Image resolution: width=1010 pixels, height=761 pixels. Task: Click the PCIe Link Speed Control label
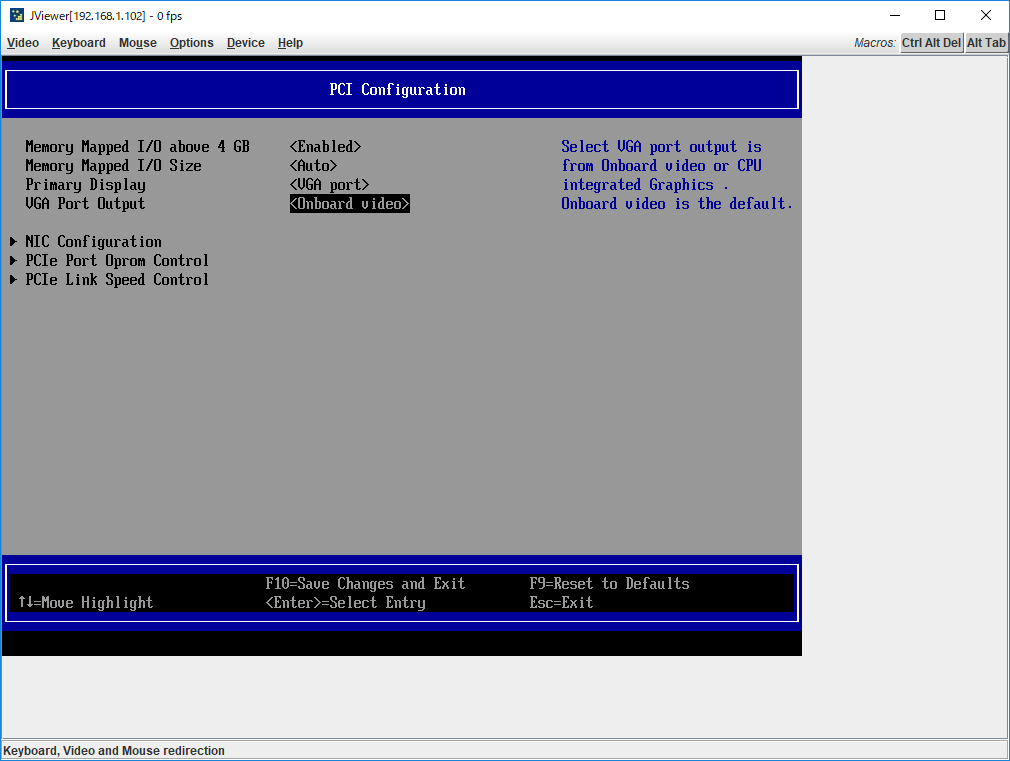[117, 280]
